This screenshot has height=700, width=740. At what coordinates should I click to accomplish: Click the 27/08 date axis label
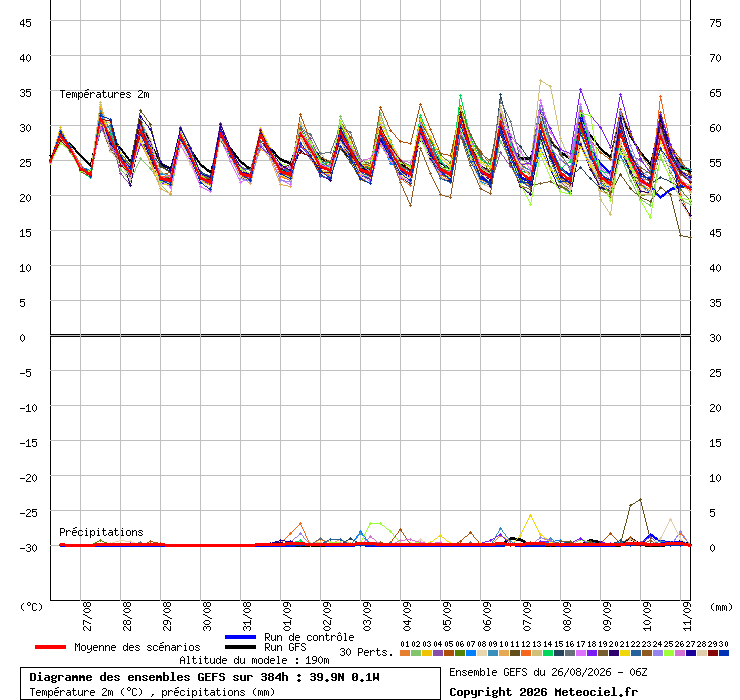tap(87, 616)
